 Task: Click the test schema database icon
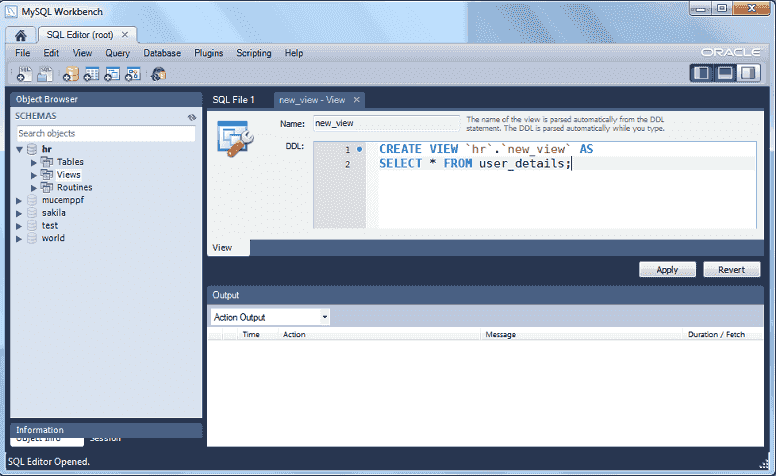pos(32,226)
